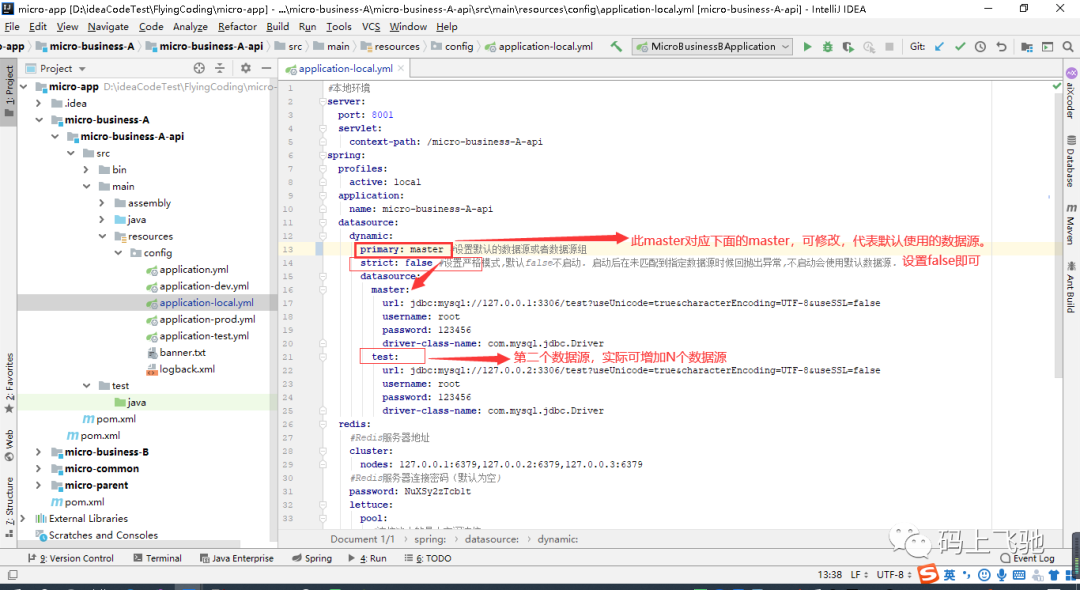1080x590 pixels.
Task: Open the Refactor menu
Action: click(x=237, y=26)
